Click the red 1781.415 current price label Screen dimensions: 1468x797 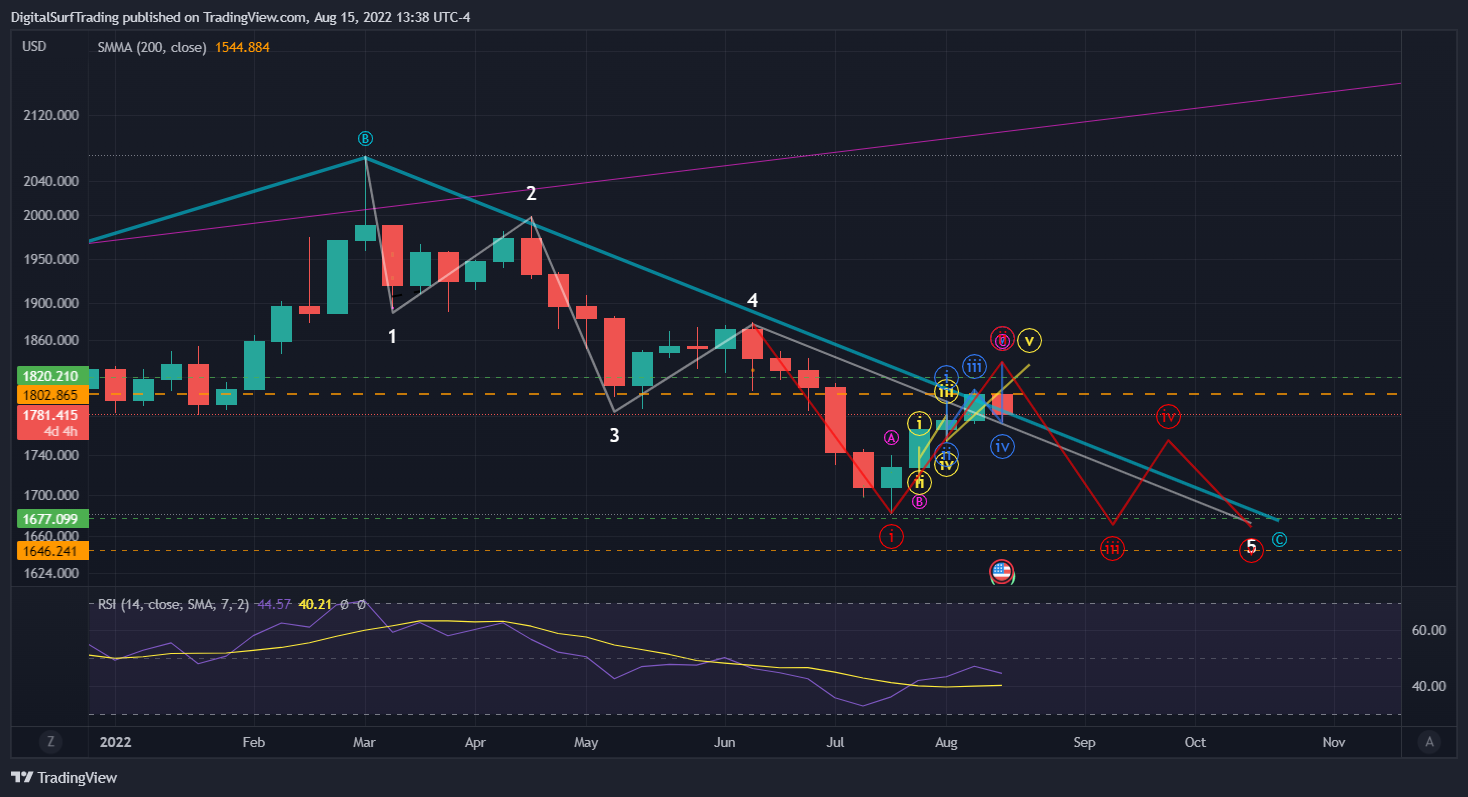(52, 415)
